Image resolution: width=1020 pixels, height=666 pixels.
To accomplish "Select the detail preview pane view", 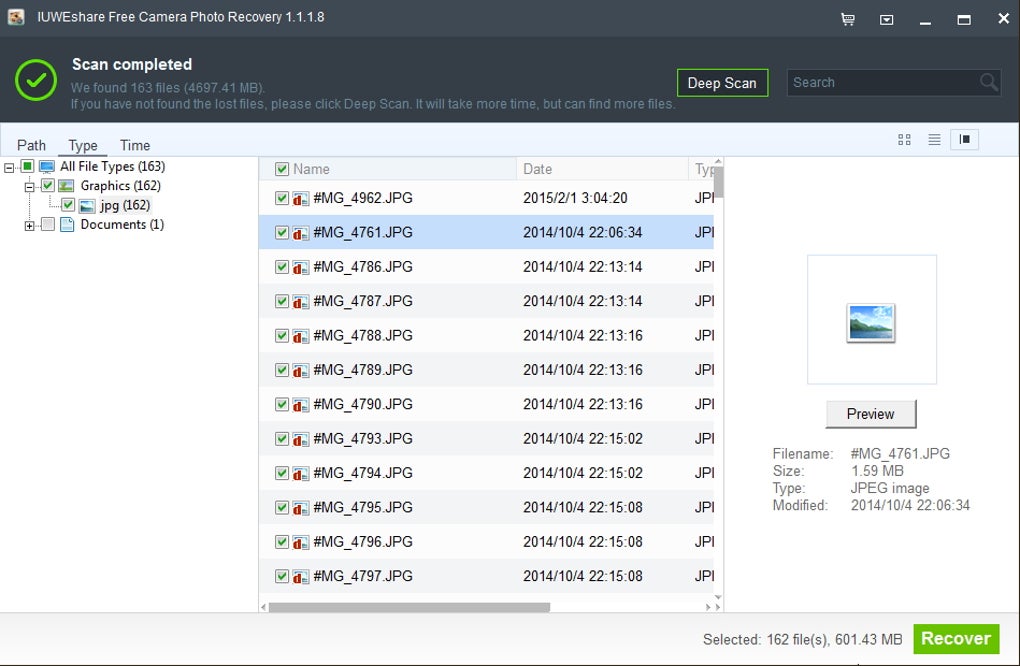I will (964, 140).
